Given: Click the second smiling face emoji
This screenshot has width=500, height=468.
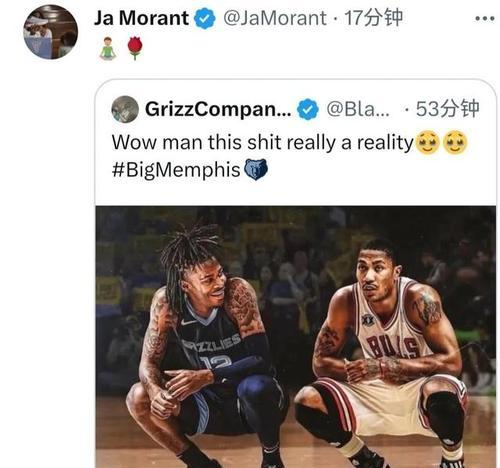Looking at the screenshot, I should (x=455, y=143).
